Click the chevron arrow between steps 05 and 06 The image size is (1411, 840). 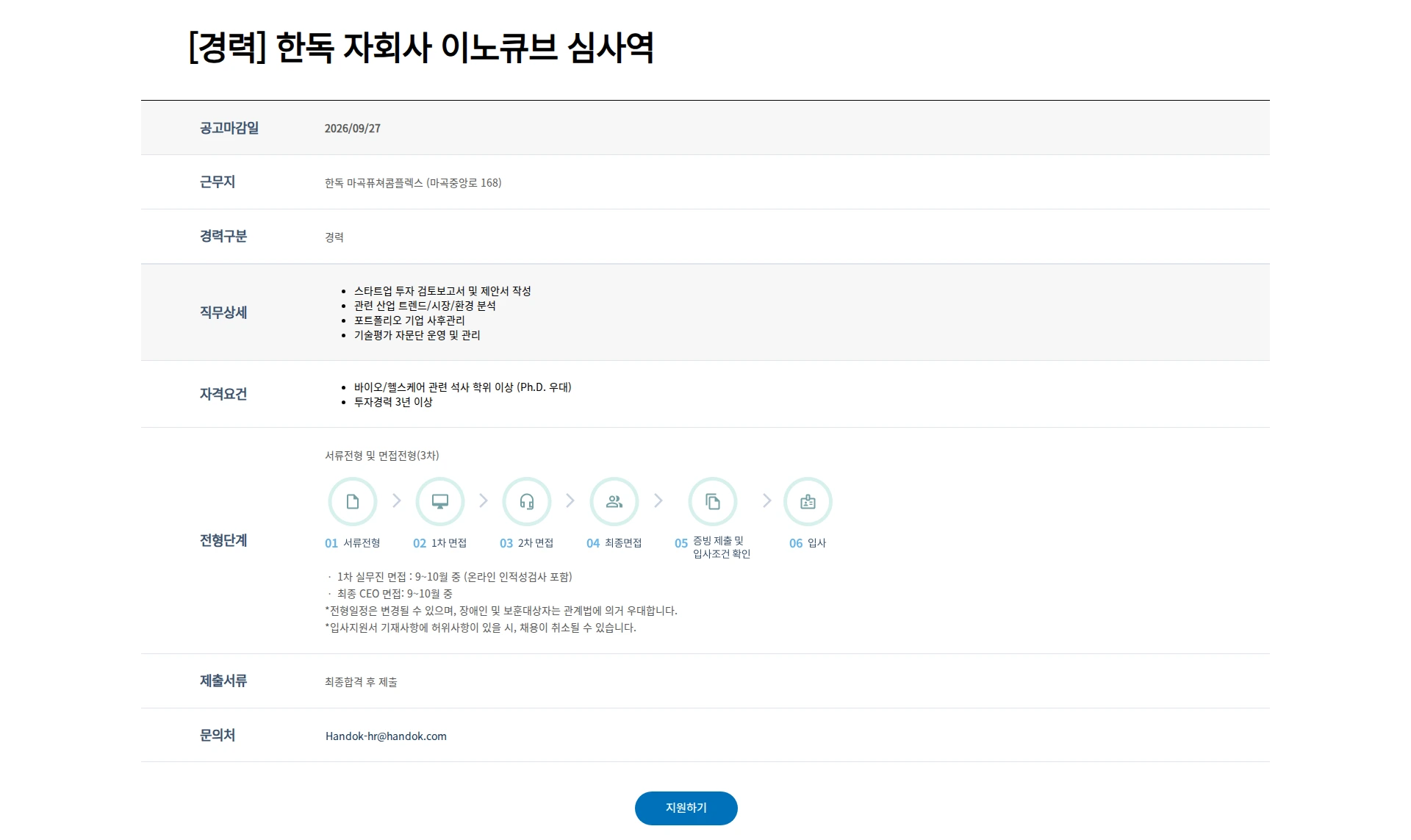767,500
